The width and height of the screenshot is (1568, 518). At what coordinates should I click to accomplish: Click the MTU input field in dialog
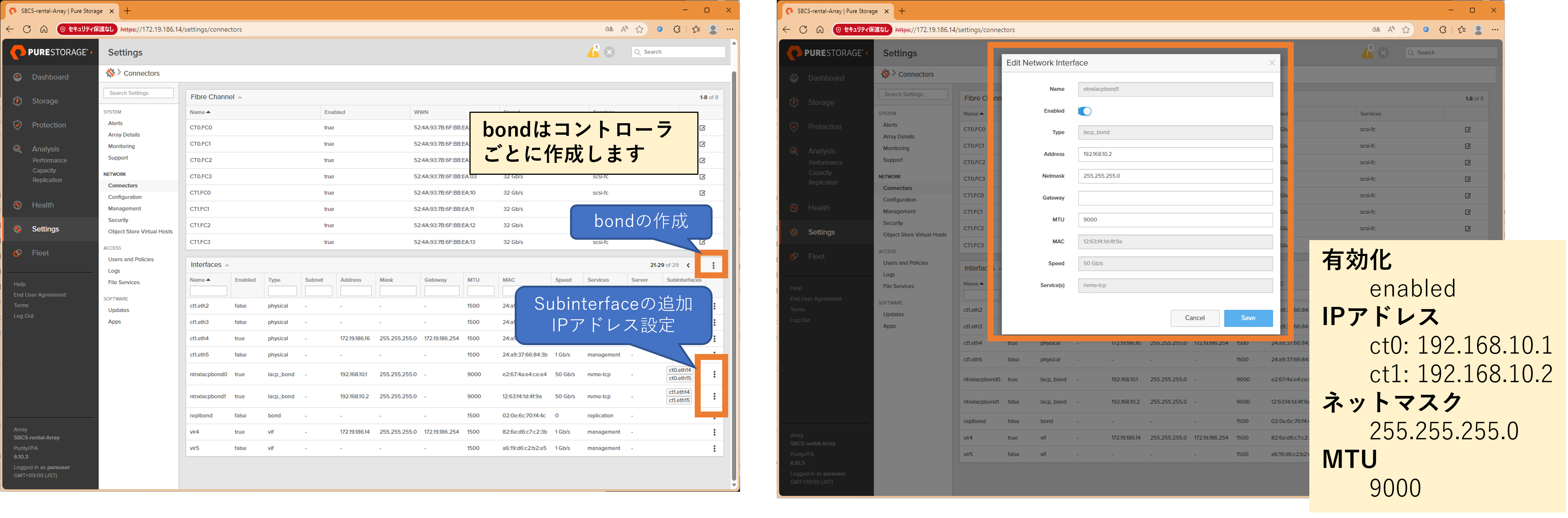(x=1175, y=220)
